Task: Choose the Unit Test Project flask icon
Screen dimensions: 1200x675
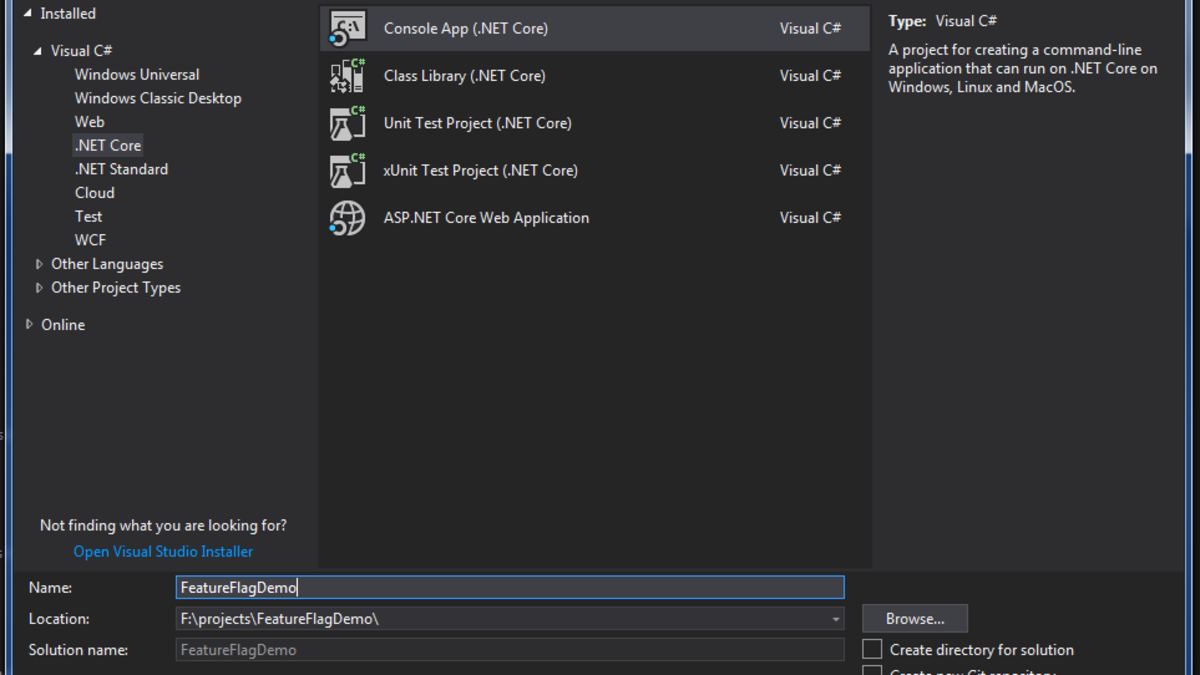Action: 348,123
